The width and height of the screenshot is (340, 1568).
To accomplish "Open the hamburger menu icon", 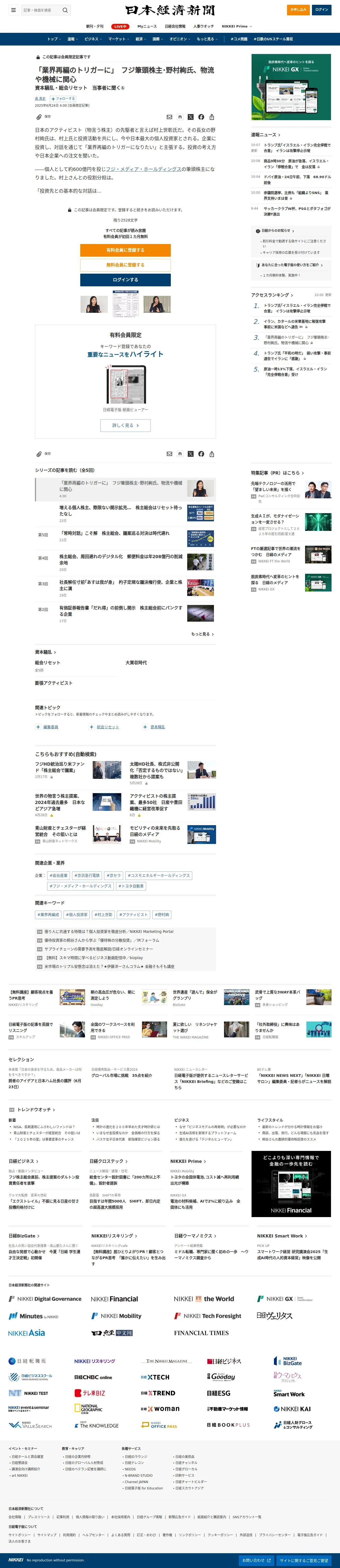I will [14, 10].
